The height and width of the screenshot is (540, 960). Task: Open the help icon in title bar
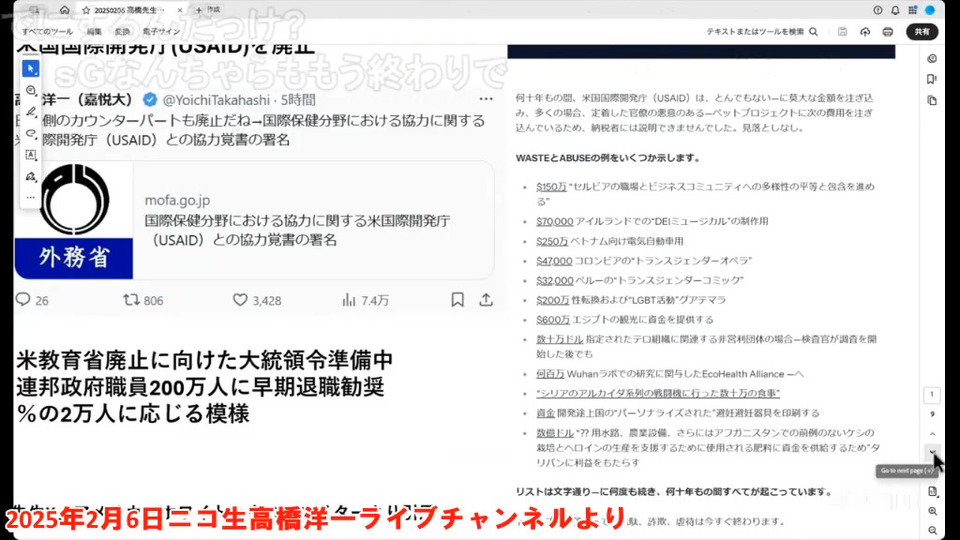(877, 10)
